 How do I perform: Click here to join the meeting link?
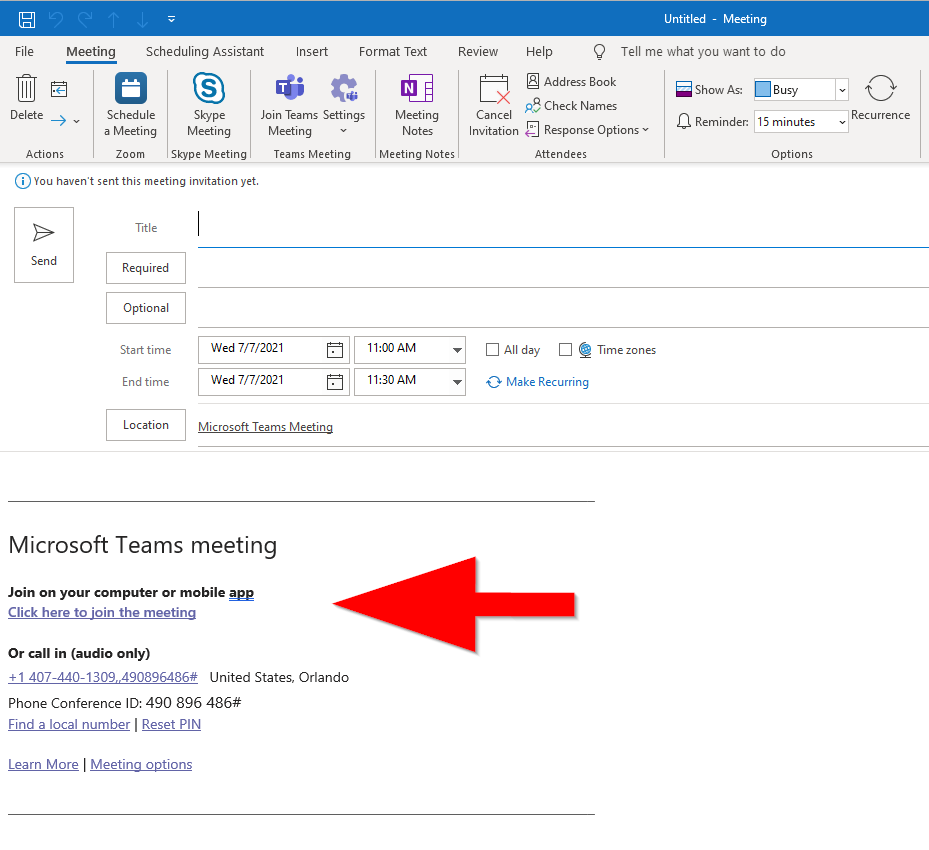102,612
